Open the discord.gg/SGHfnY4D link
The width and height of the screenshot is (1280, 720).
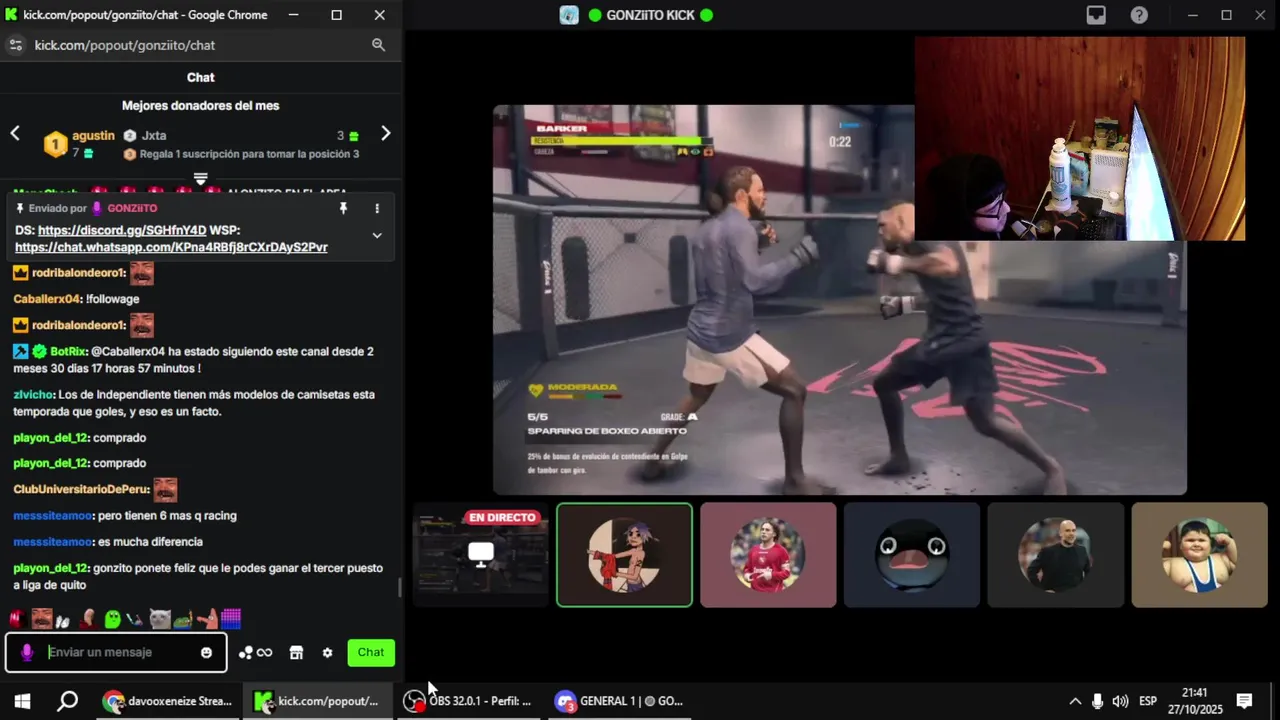point(122,230)
